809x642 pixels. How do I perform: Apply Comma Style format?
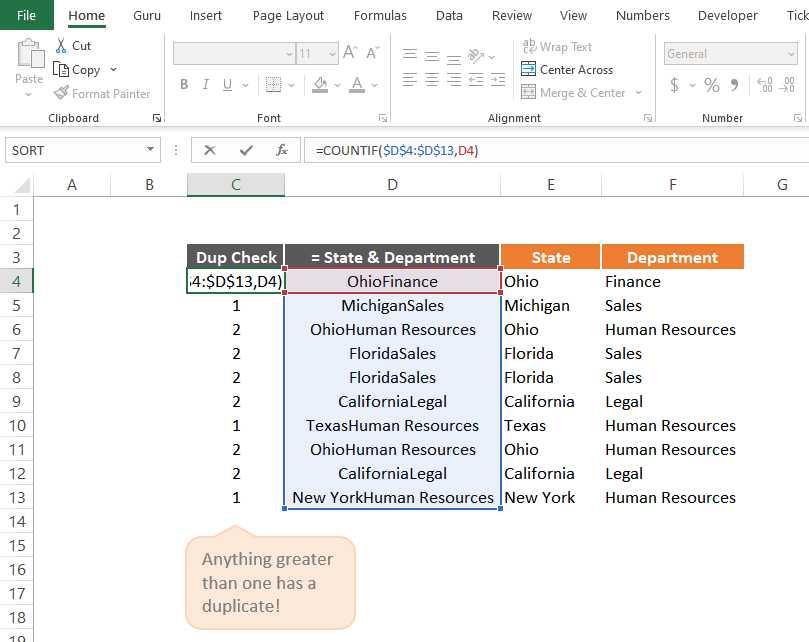pyautogui.click(x=735, y=85)
